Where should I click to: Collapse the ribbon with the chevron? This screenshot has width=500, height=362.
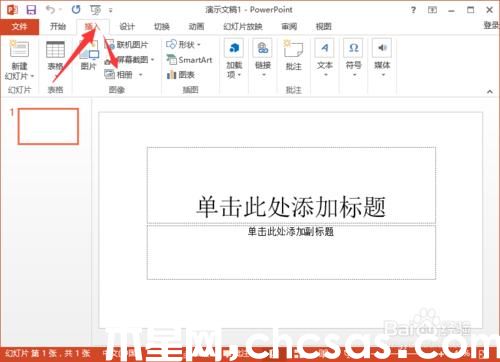point(489,91)
